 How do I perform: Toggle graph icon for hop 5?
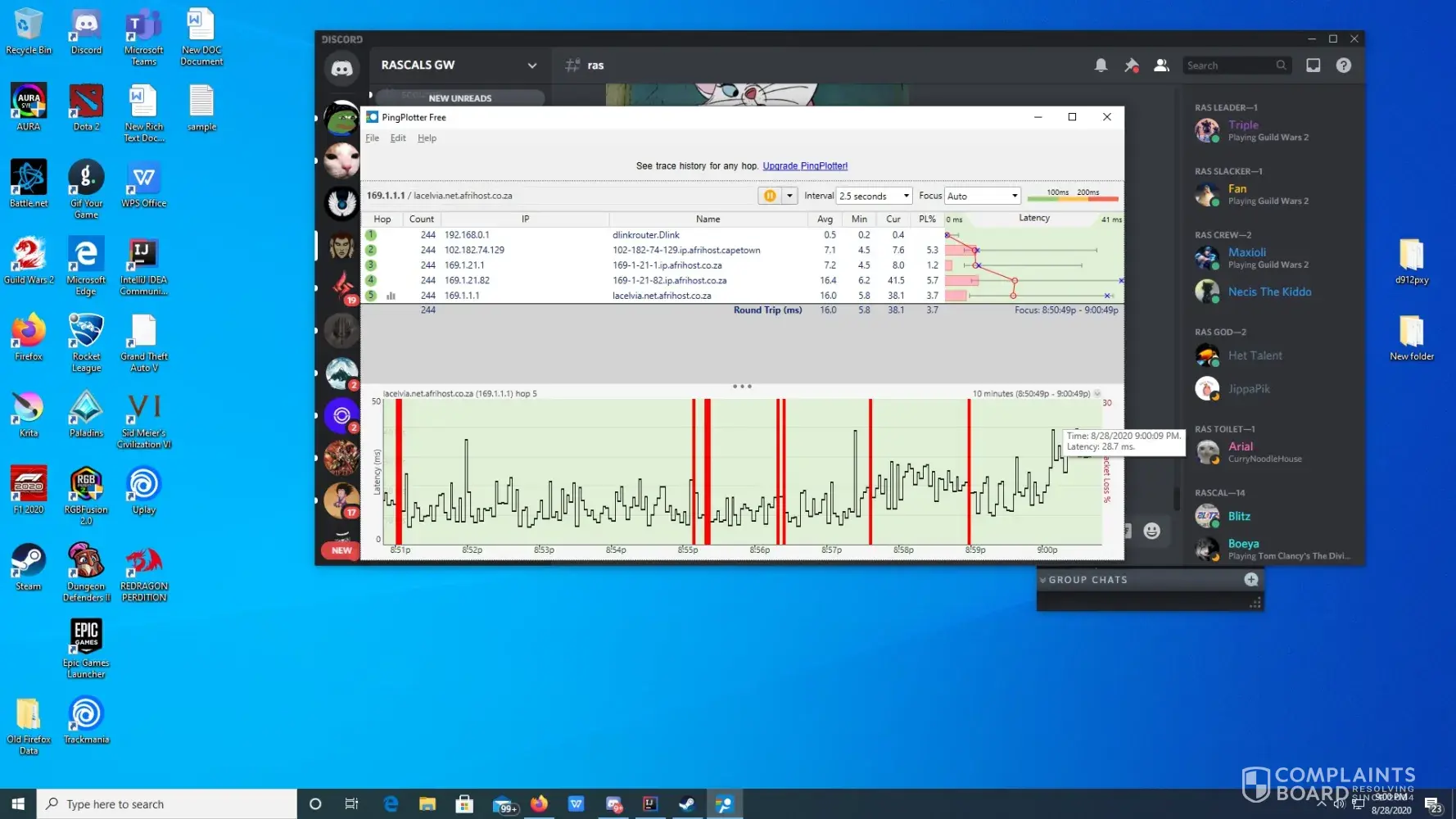click(x=391, y=296)
